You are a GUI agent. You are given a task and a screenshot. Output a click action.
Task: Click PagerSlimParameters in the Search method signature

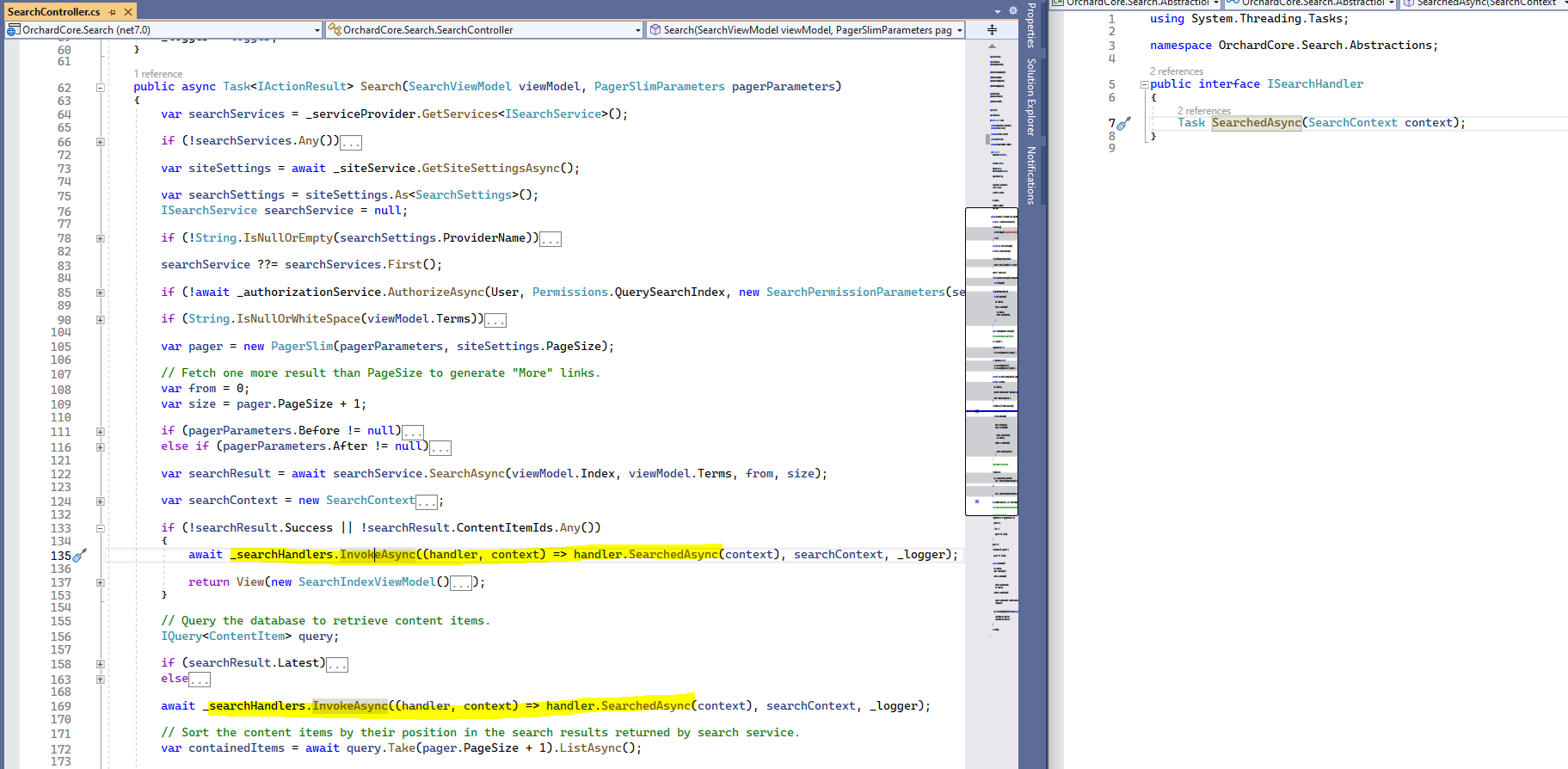[x=660, y=87]
